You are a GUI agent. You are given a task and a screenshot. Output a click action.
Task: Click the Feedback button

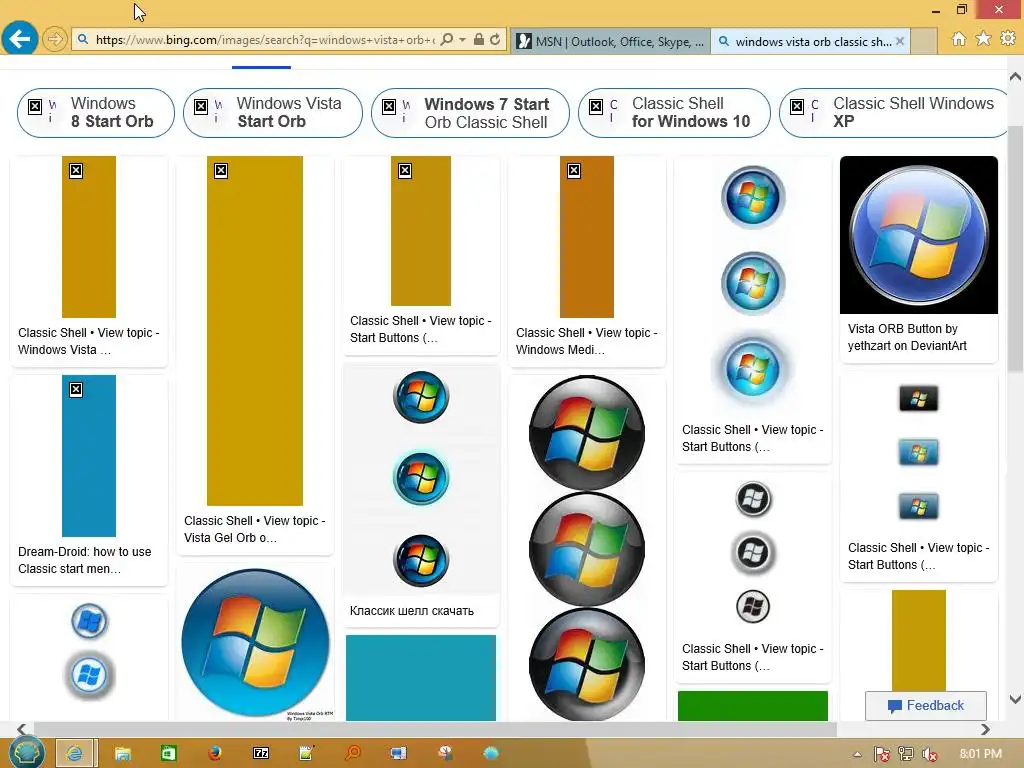925,705
